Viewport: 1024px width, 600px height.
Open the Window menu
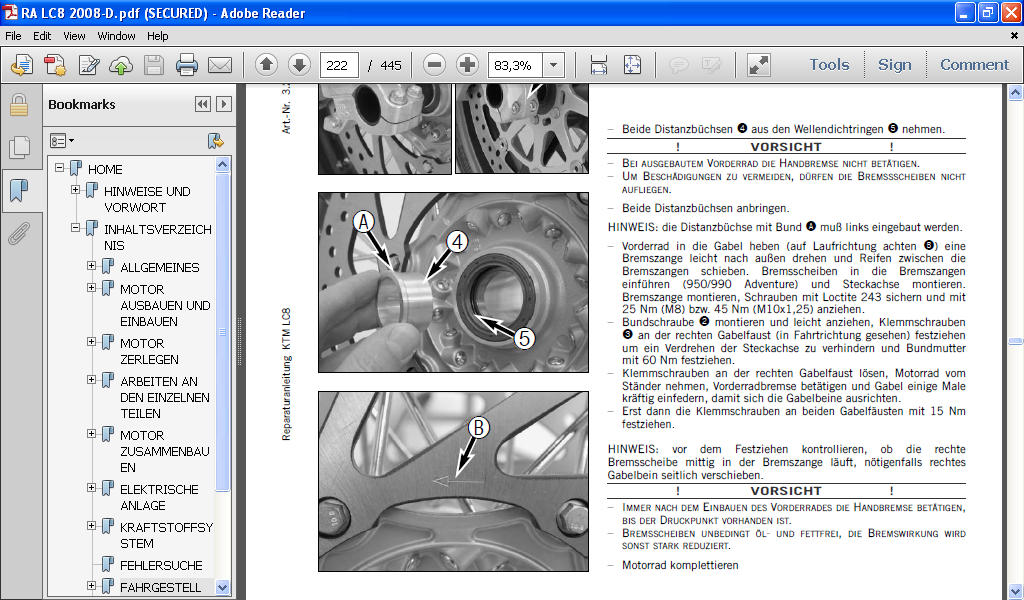(x=116, y=36)
